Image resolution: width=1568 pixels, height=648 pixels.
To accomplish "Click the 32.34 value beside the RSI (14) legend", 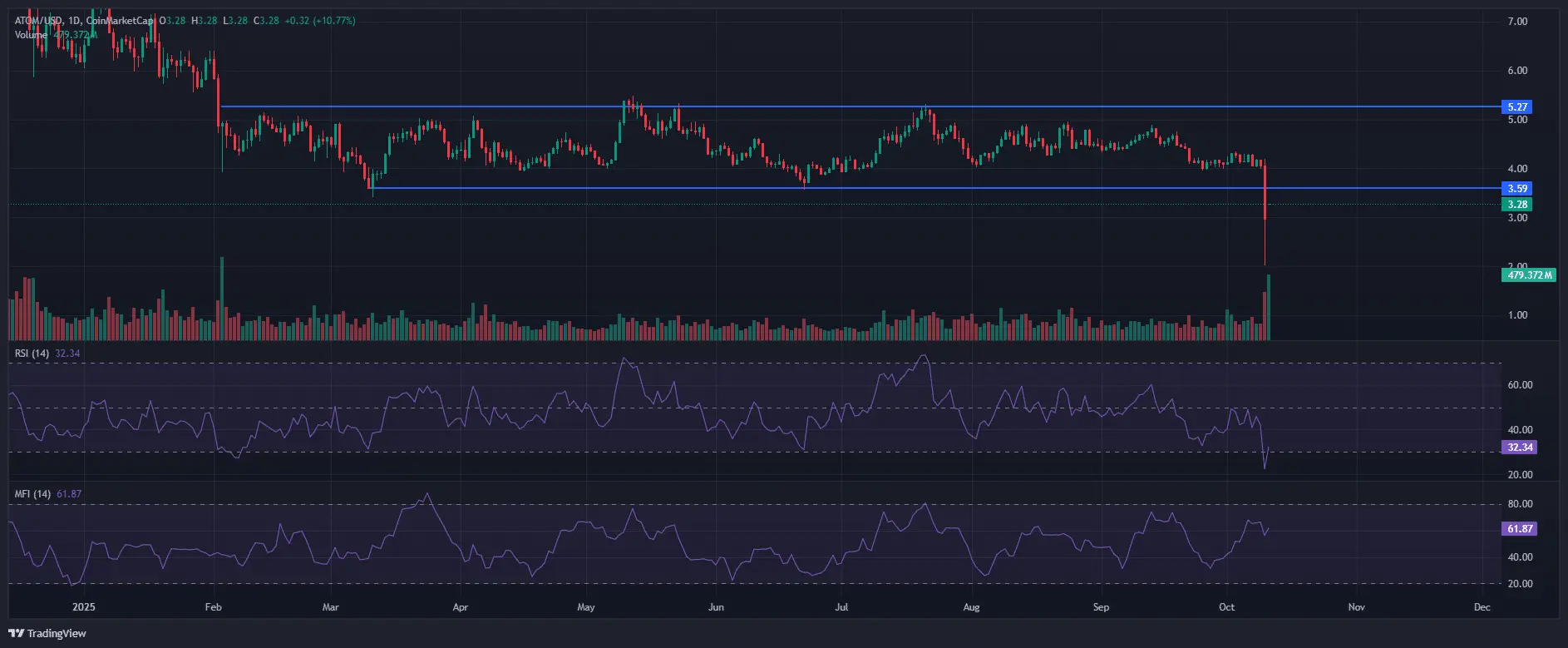I will click(x=67, y=354).
